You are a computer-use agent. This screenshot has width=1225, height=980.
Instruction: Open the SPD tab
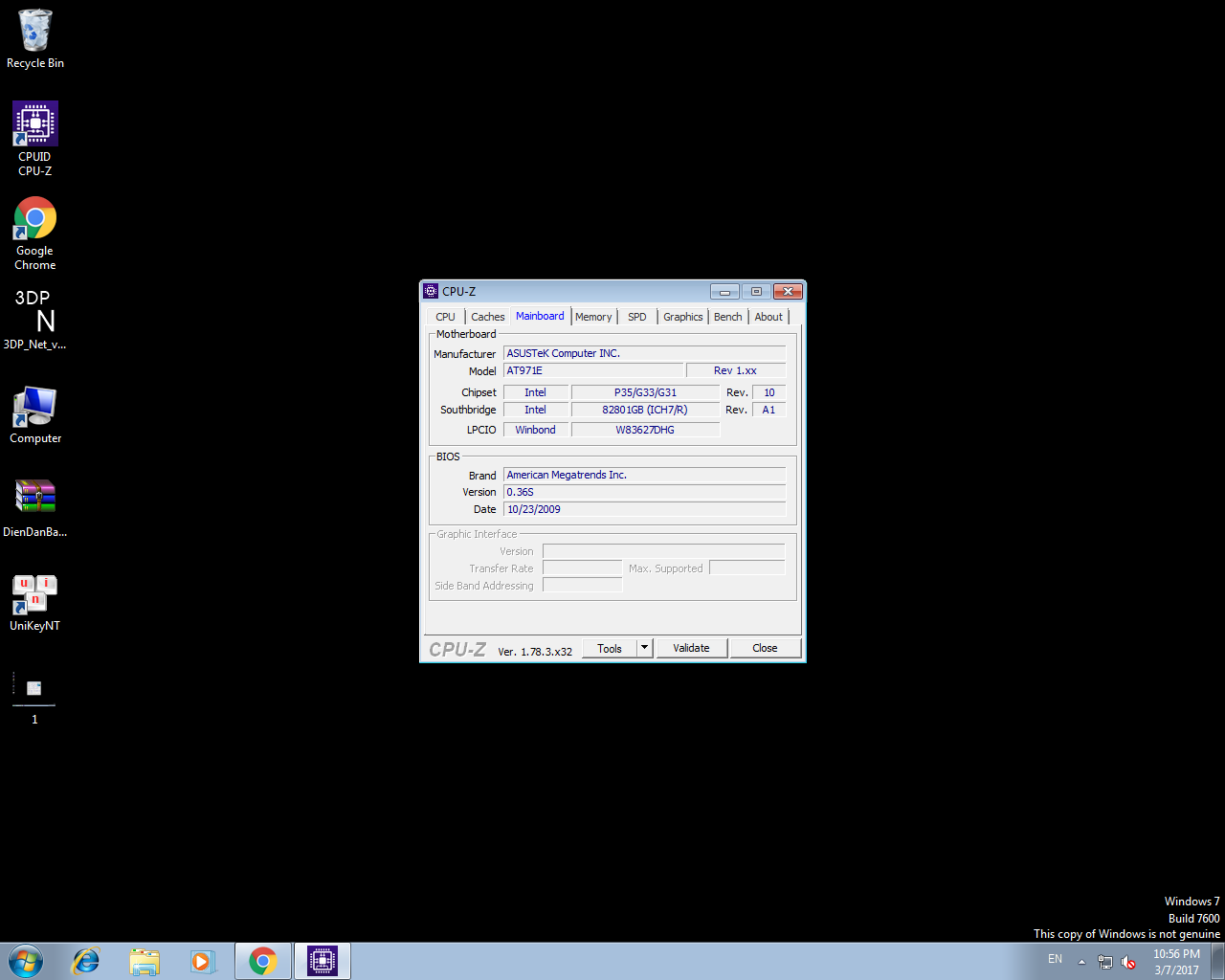637,317
